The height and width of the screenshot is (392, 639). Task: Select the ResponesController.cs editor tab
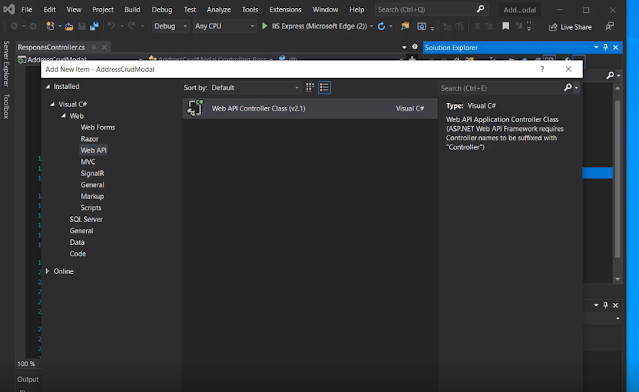pos(51,47)
